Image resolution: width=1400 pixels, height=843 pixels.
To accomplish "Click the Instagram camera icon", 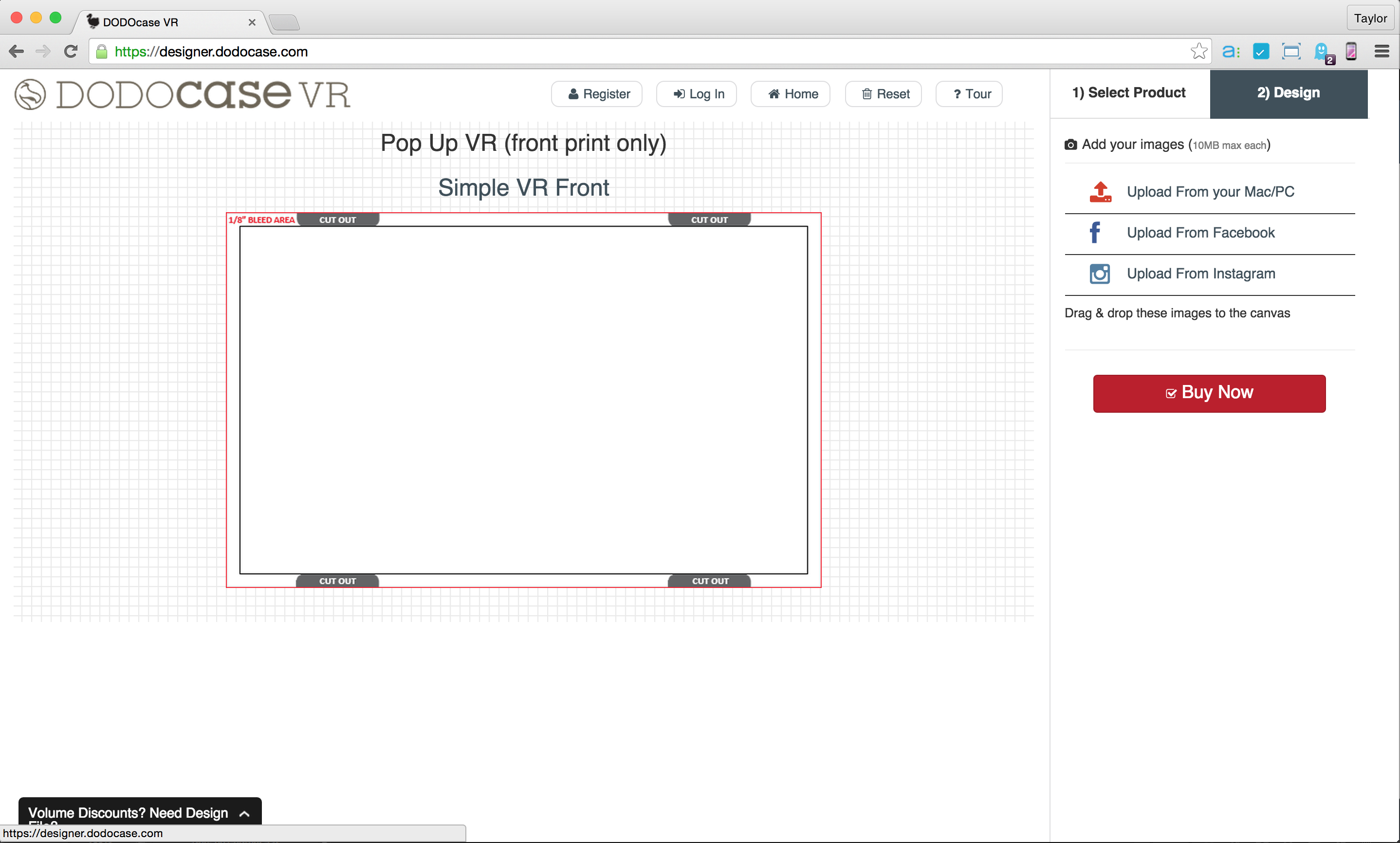I will [1099, 273].
